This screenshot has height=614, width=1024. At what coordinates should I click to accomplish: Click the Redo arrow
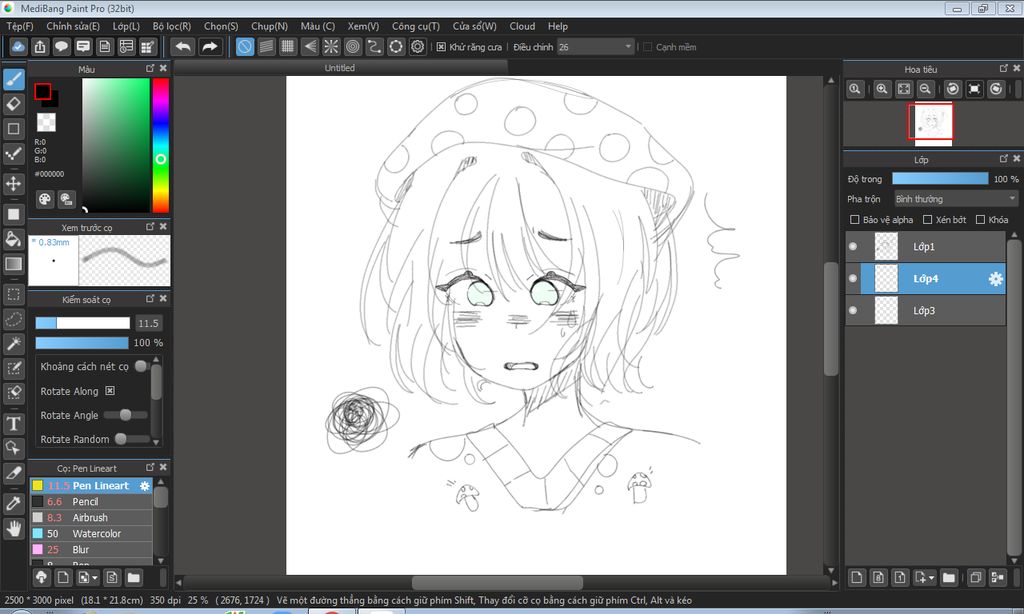tap(210, 47)
